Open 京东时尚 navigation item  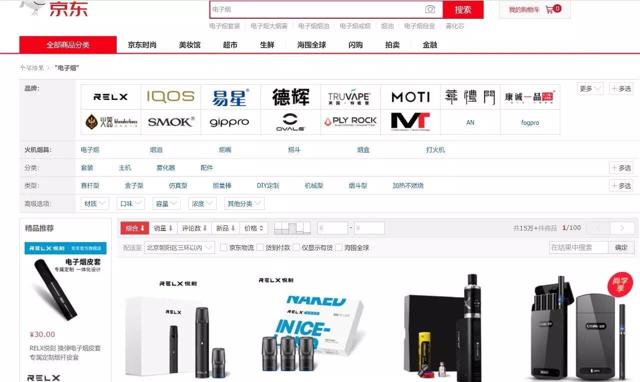pos(142,45)
